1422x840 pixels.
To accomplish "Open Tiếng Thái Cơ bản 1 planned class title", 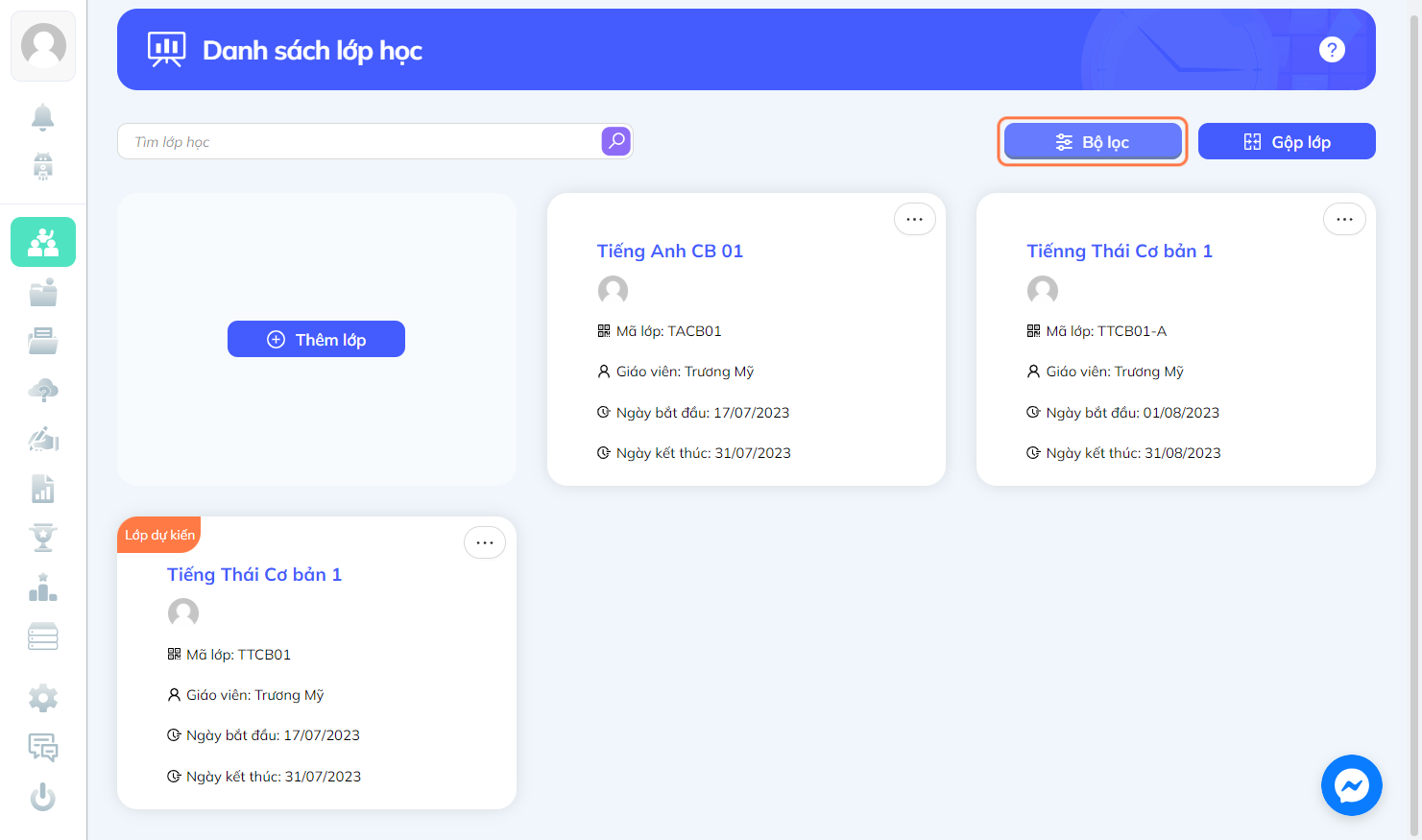I will [254, 574].
